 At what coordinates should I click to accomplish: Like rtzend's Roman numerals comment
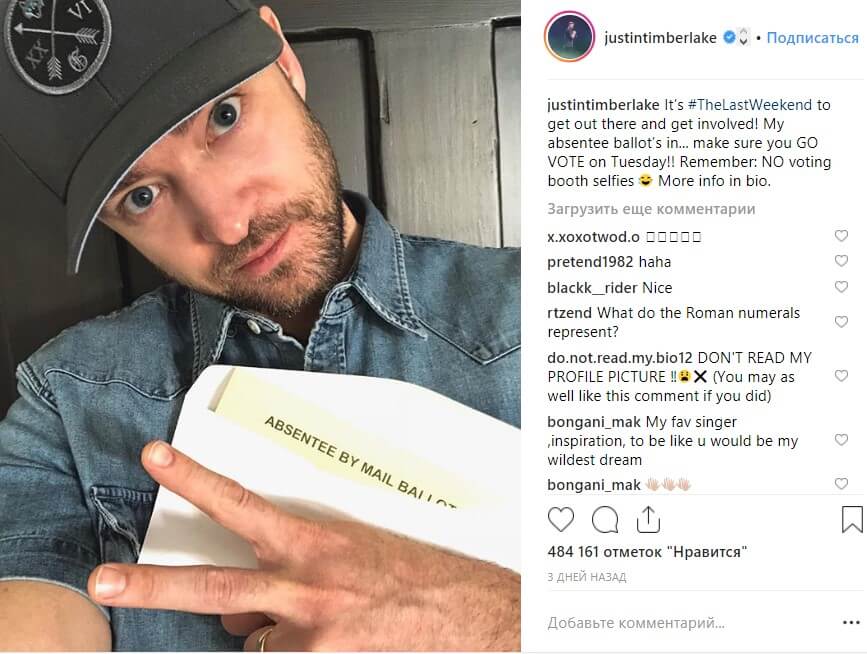click(x=841, y=322)
